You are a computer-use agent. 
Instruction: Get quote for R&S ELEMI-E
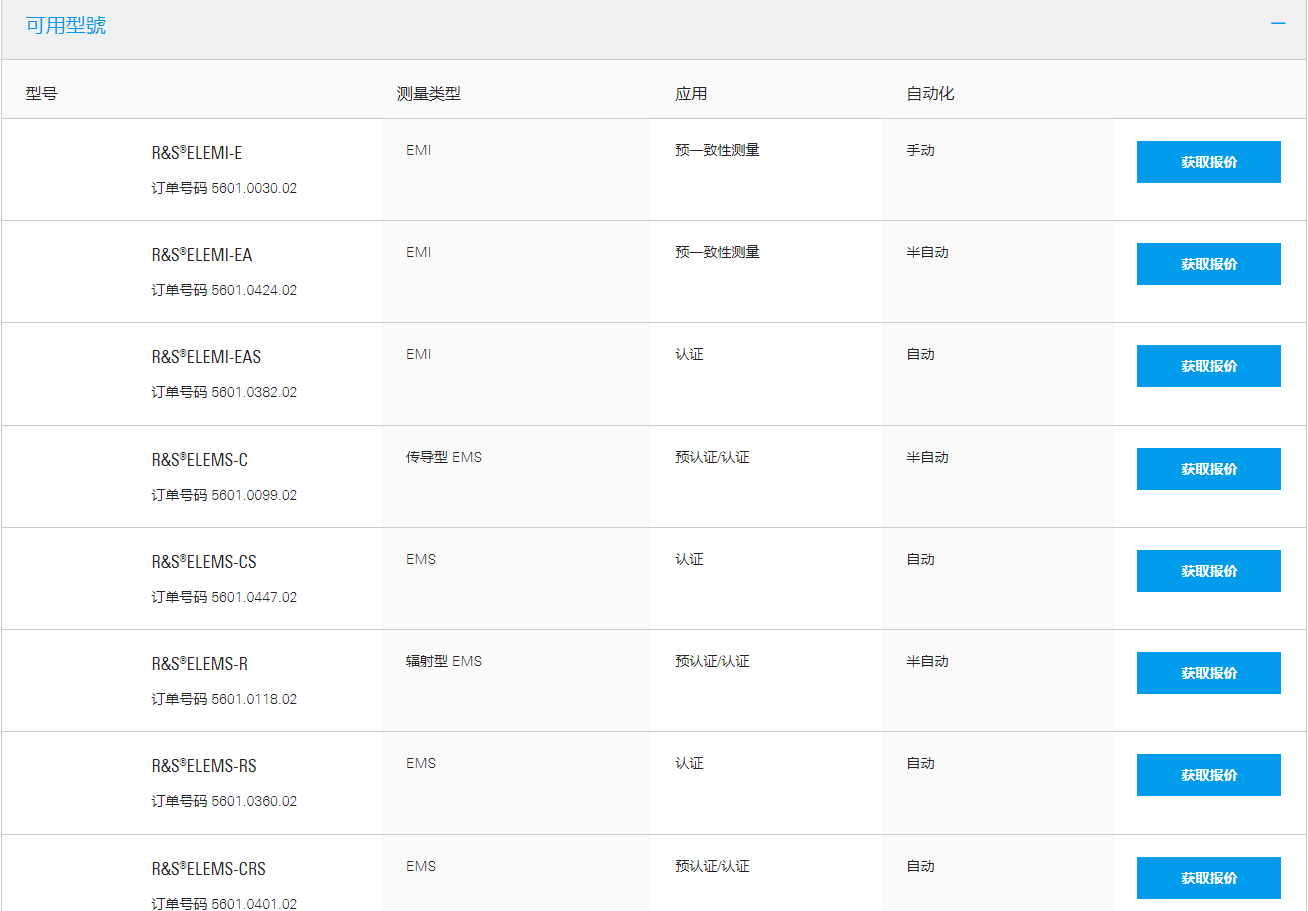pos(1208,162)
